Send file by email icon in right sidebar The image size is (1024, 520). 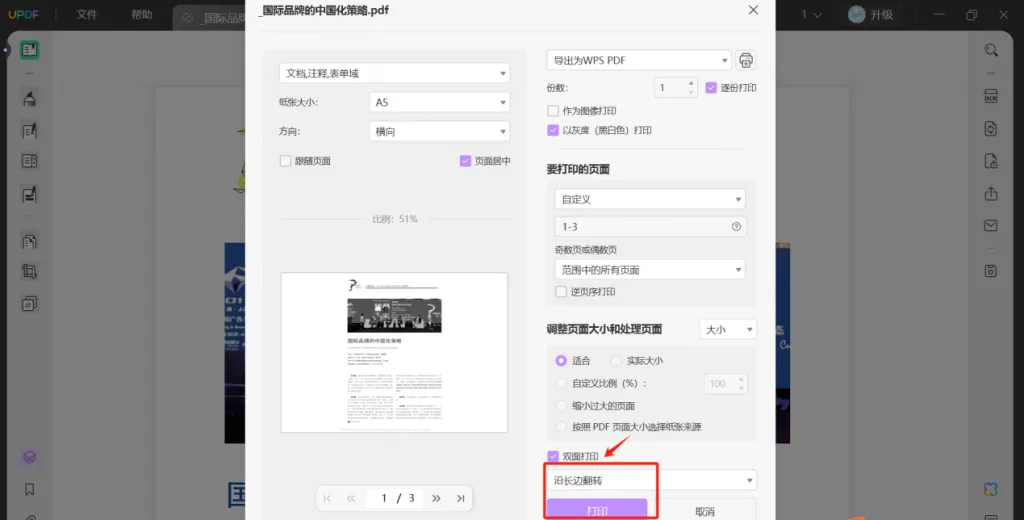pos(991,225)
